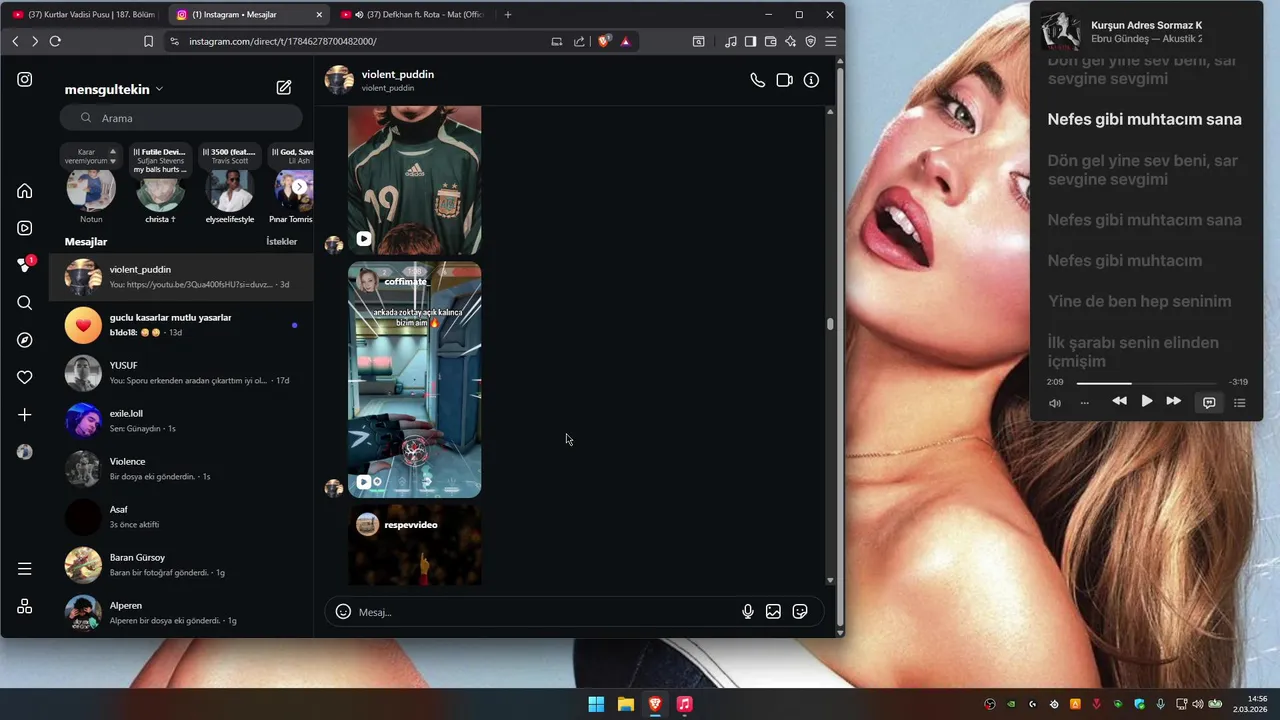Start a video call with violent_puddin
The height and width of the screenshot is (720, 1280).
point(784,80)
